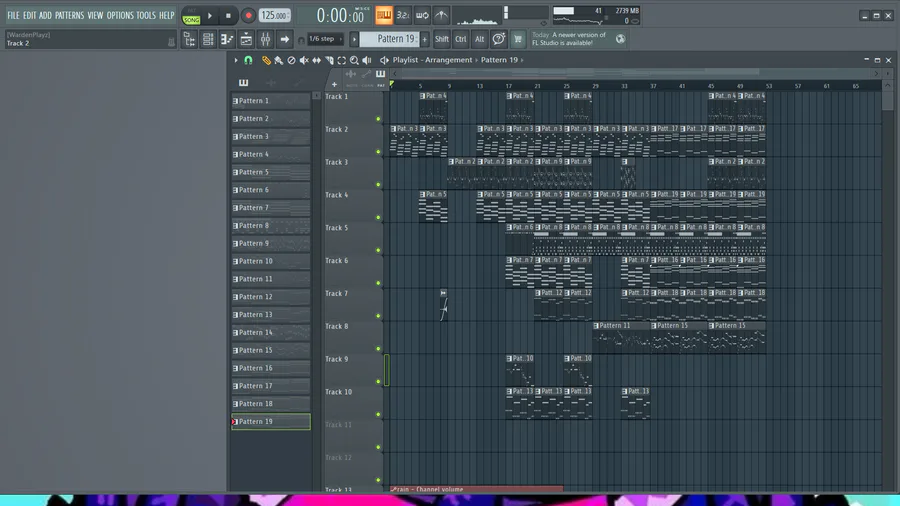Select Pattern 19 in the picker list

[271, 422]
